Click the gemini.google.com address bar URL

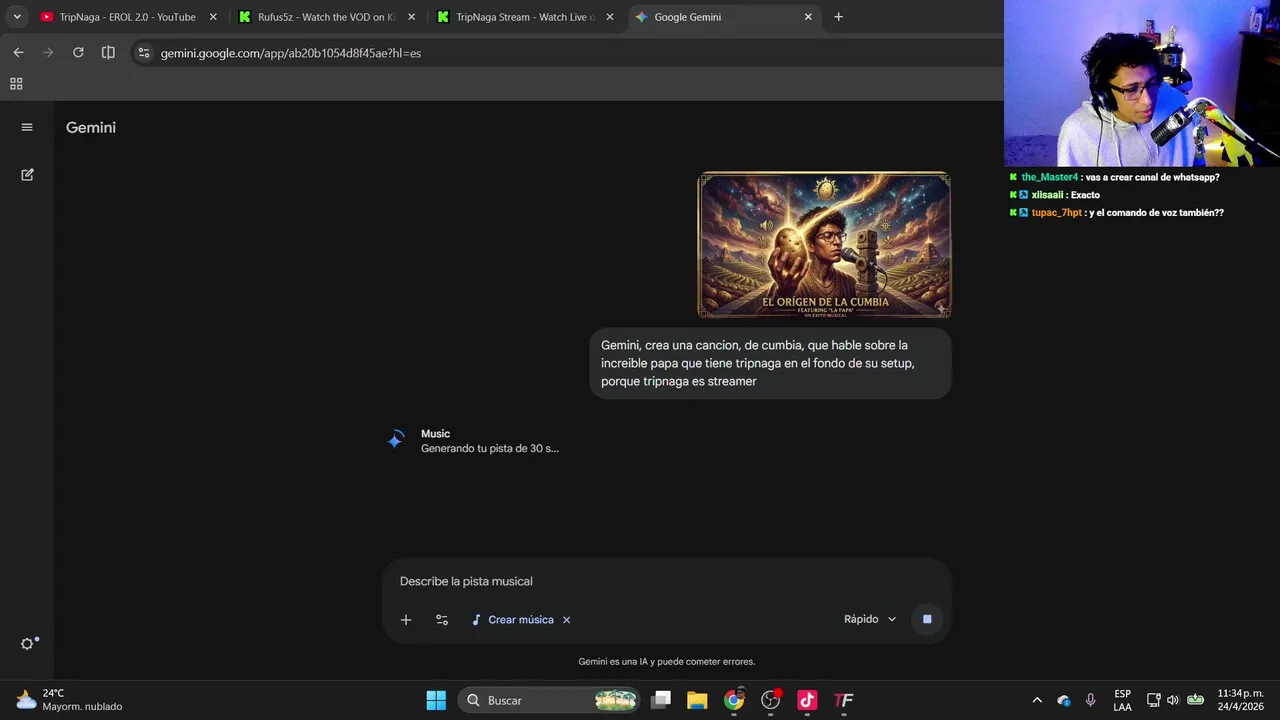click(291, 53)
